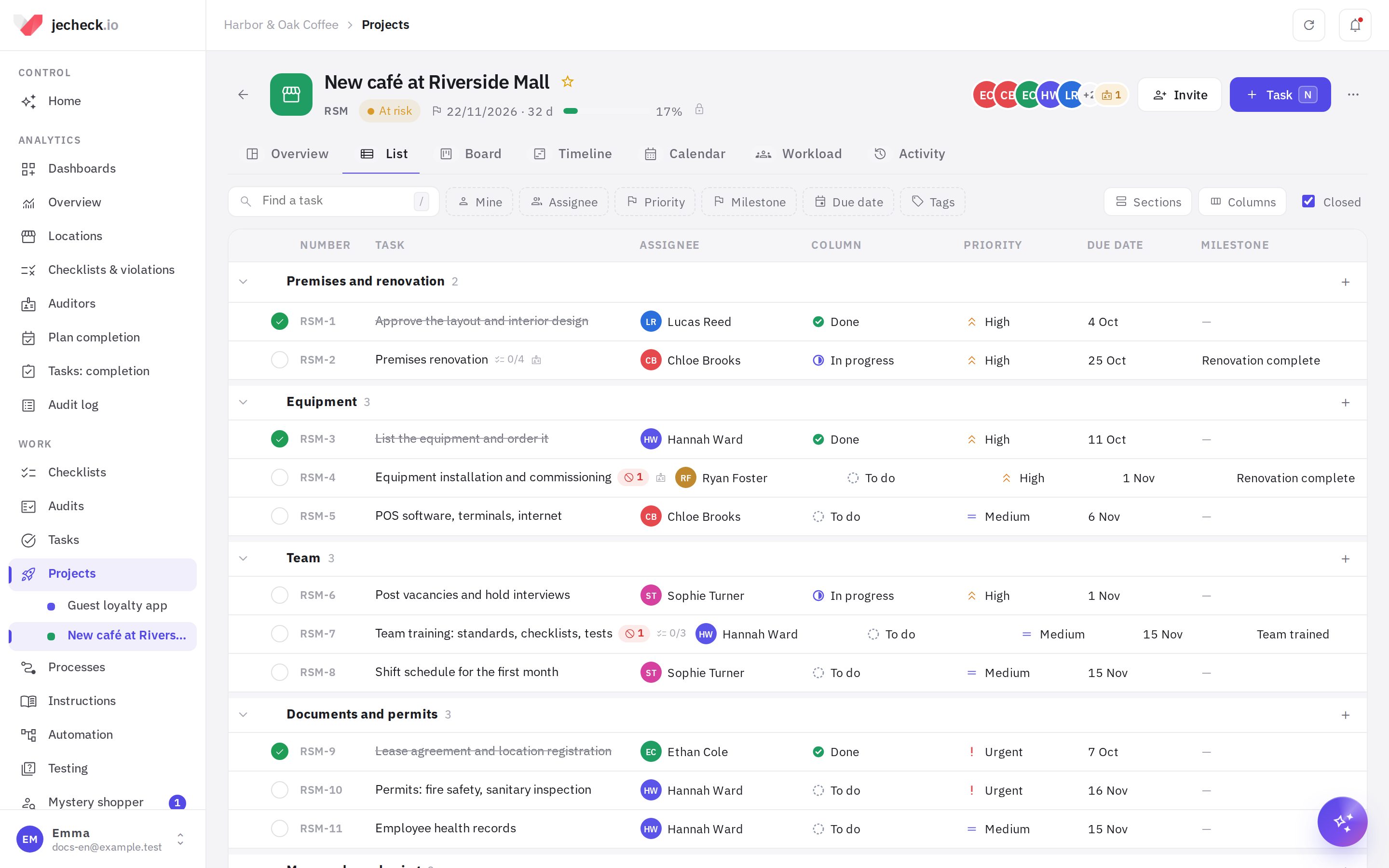Click the Invite button
Screen dimensions: 1389x868
click(1180, 95)
